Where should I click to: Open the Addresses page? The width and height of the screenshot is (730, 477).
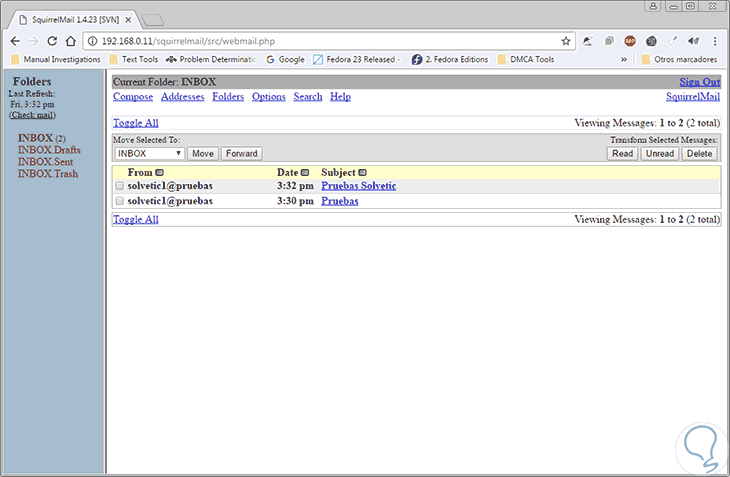click(182, 97)
